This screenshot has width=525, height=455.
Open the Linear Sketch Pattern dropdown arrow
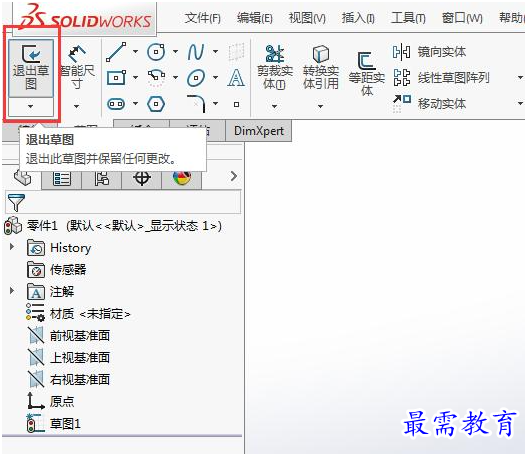(520, 77)
